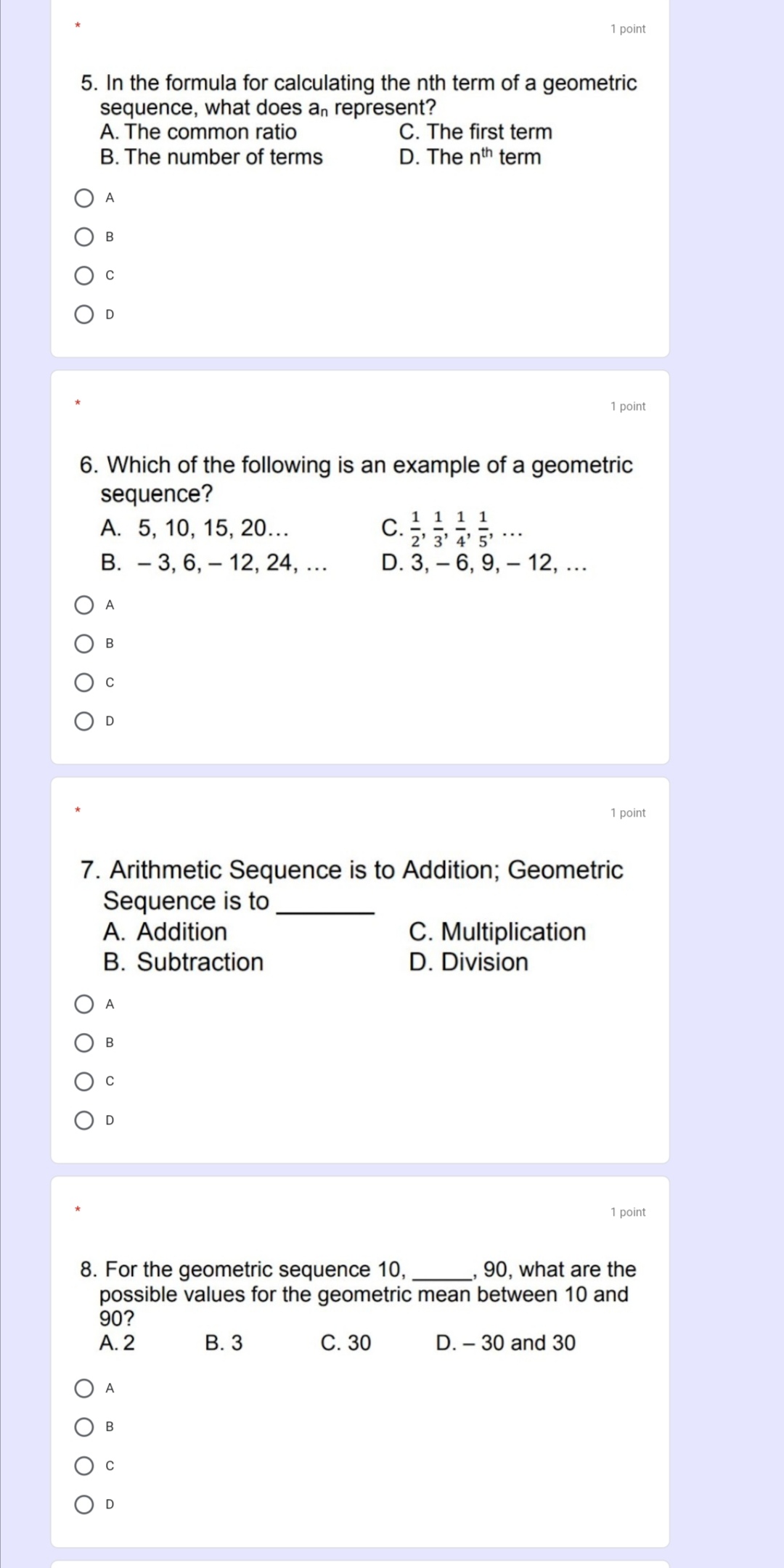This screenshot has height=1568, width=784.
Task: Select option B for question 6
Action: coord(83,642)
